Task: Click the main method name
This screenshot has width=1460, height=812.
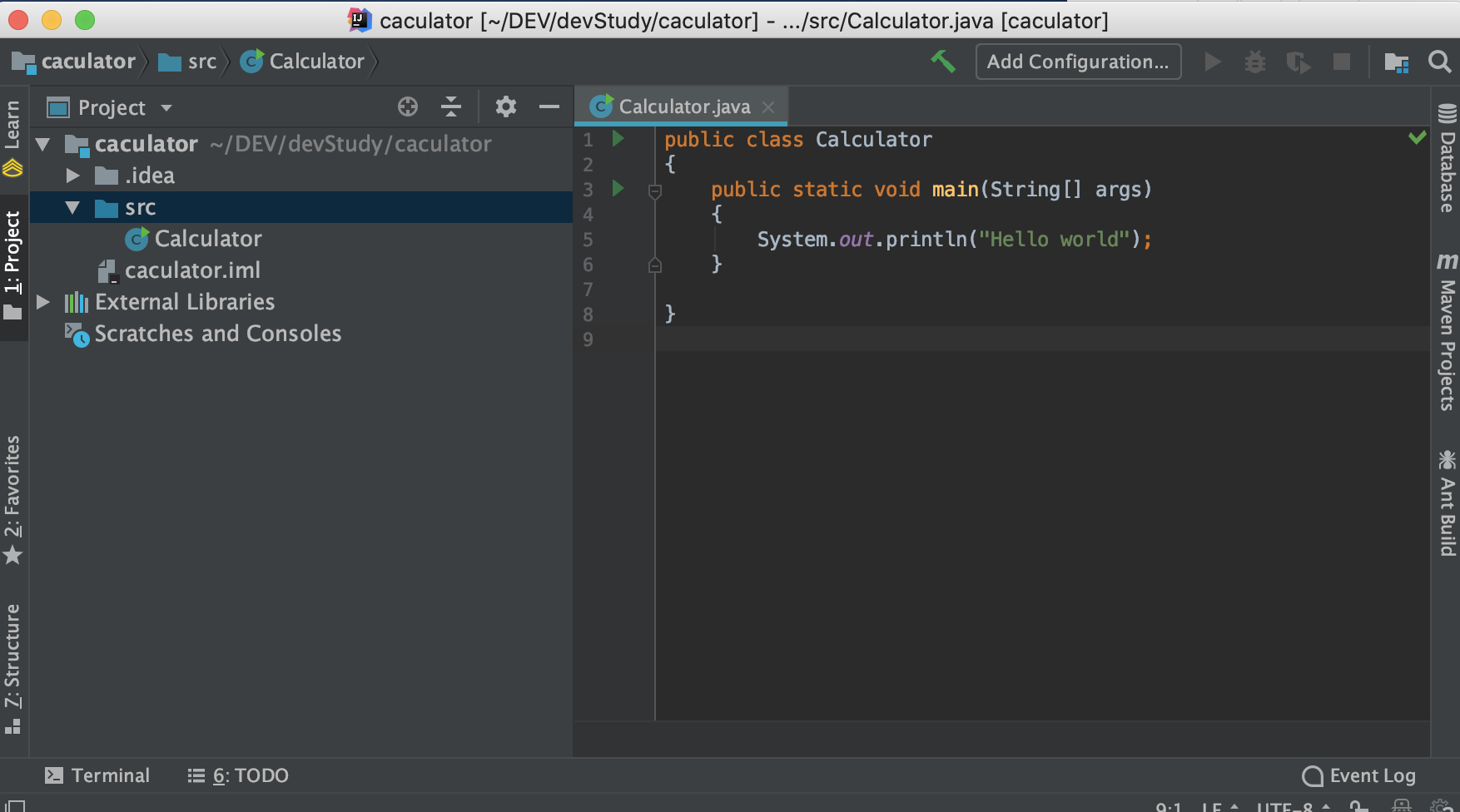Action: point(955,190)
